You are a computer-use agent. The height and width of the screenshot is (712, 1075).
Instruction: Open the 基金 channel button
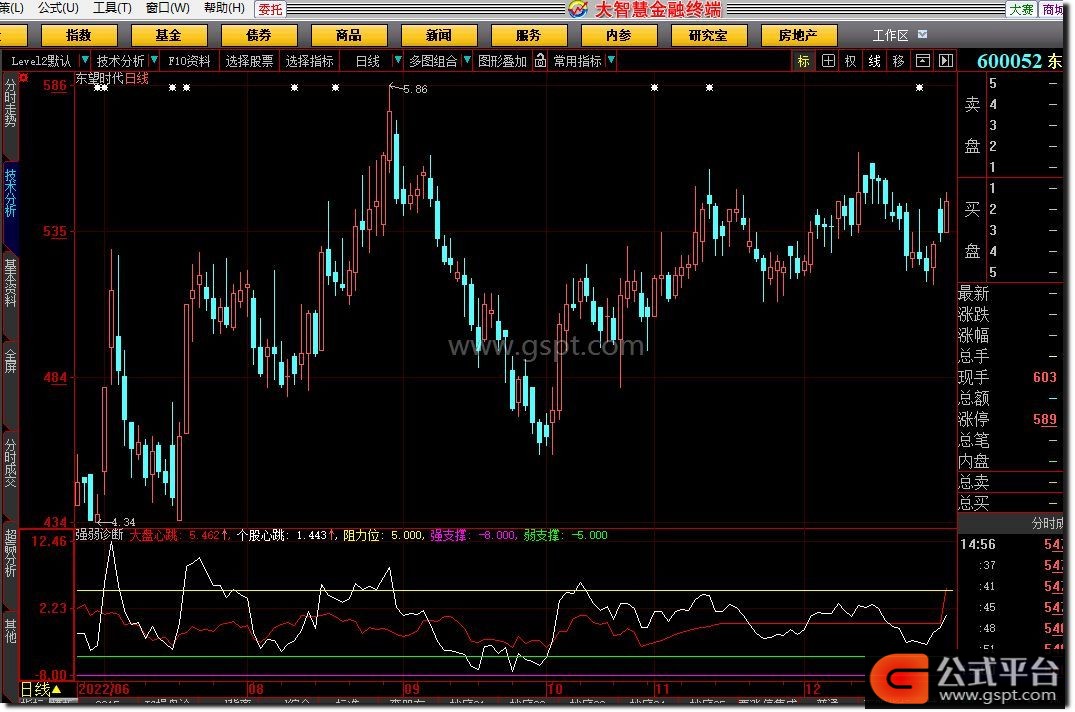point(169,35)
